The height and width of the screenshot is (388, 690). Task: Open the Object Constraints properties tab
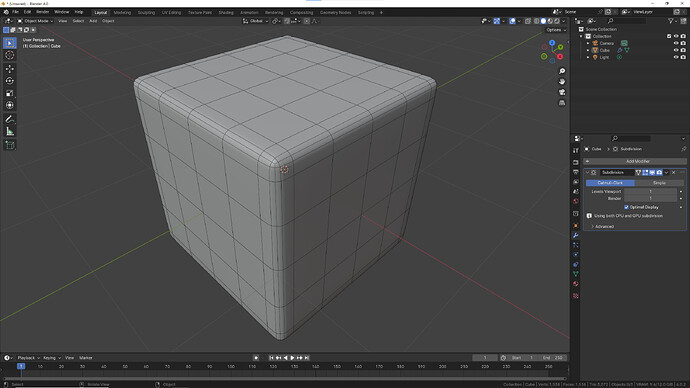tap(576, 264)
